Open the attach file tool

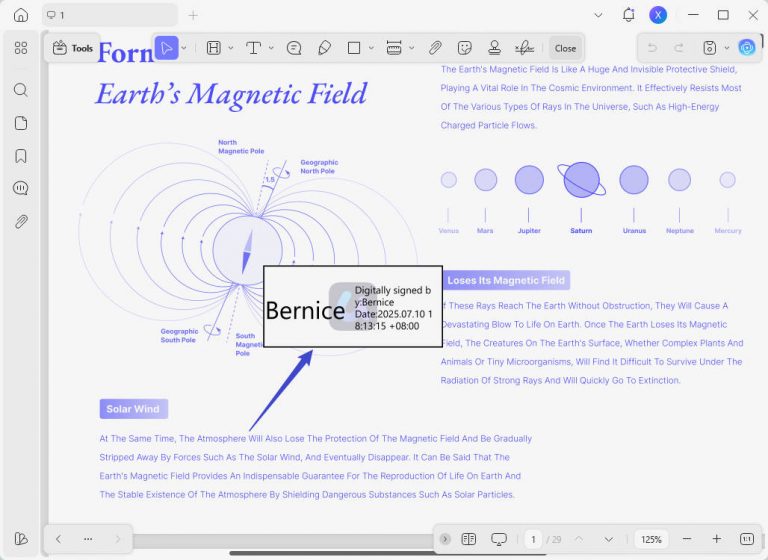(435, 48)
